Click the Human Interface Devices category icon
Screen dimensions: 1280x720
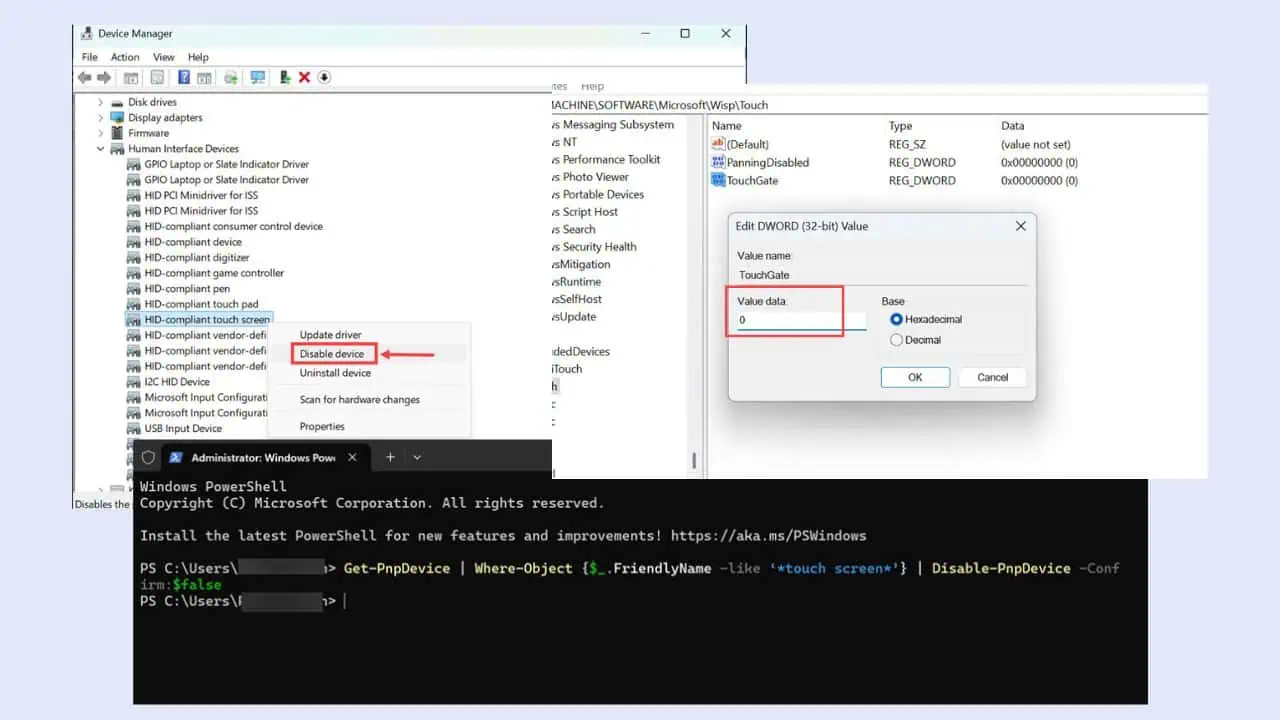(x=118, y=148)
